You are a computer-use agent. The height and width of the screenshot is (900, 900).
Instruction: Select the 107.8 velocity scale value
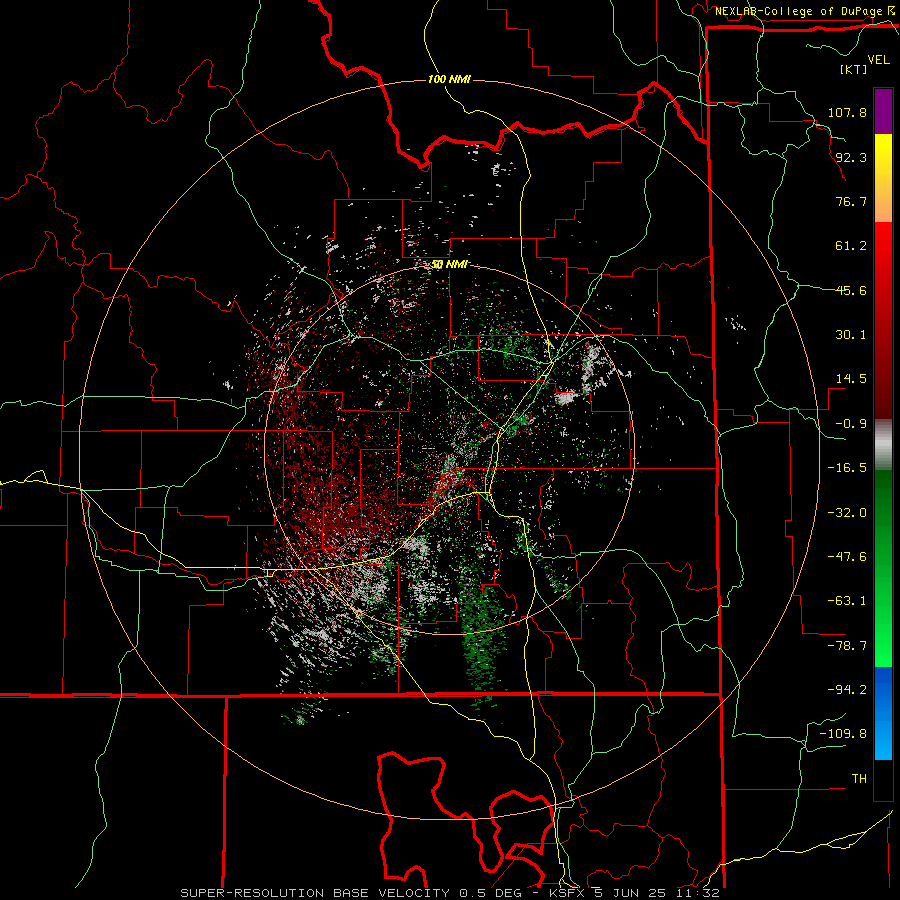coord(847,112)
